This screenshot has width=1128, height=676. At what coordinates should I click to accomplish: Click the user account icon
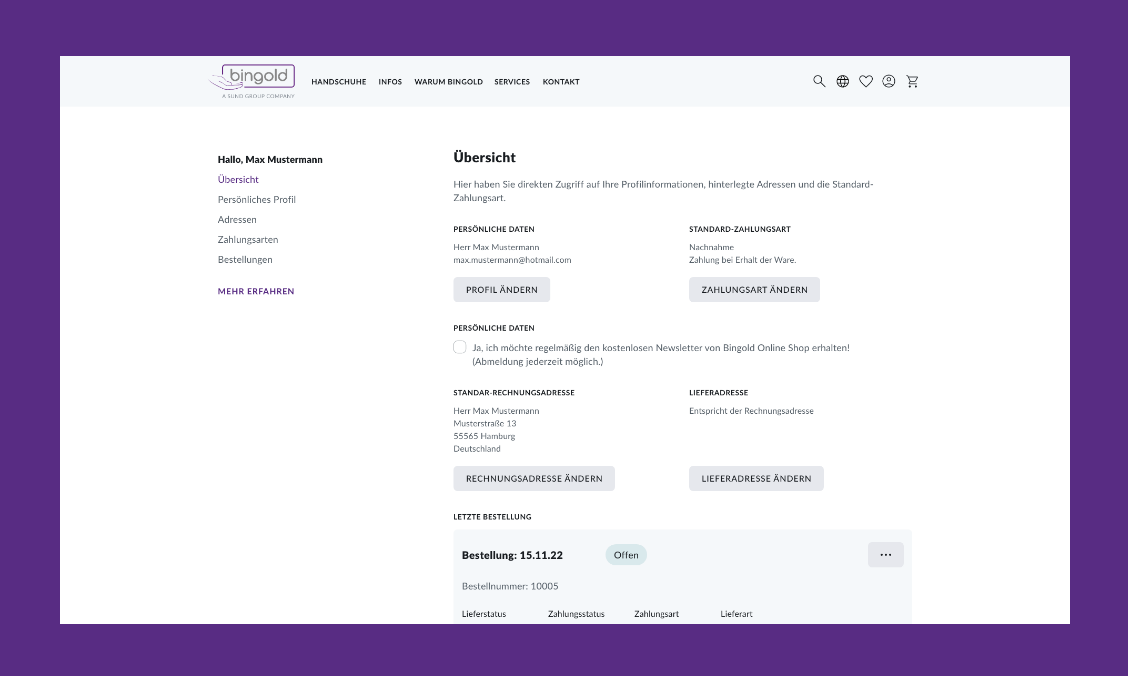889,82
